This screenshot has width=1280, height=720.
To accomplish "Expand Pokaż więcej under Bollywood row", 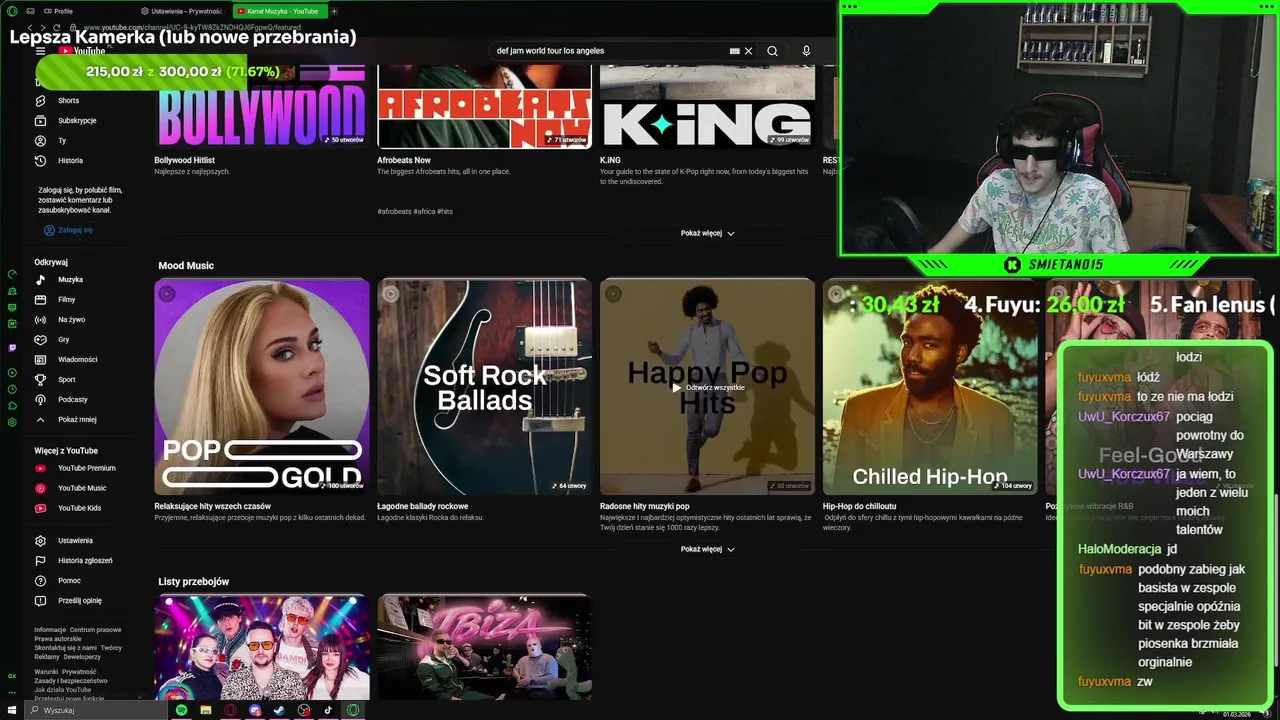I will click(x=708, y=233).
